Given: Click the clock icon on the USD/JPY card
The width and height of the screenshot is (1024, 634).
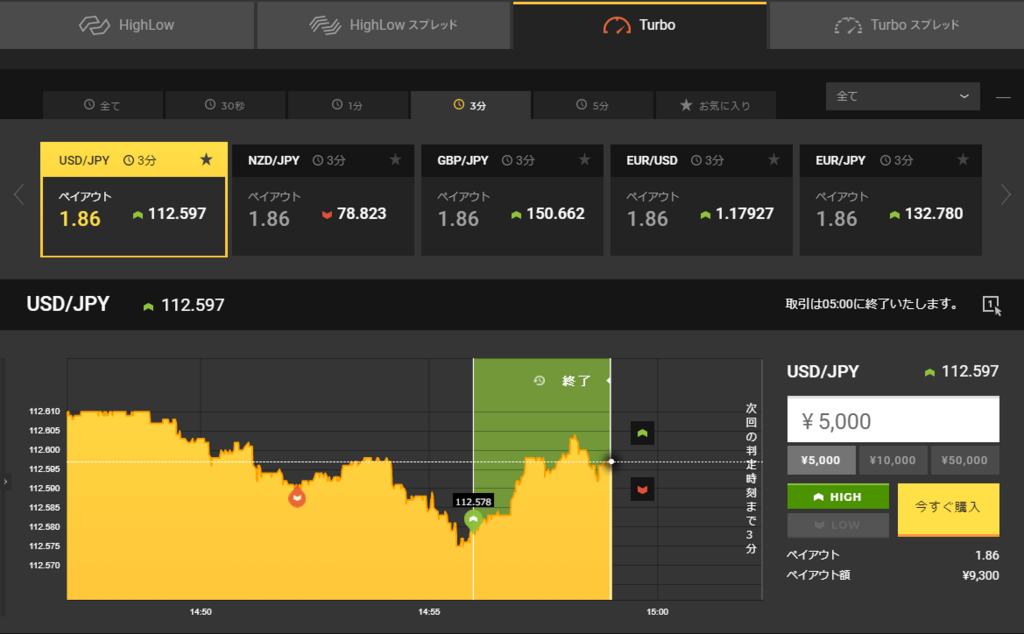Looking at the screenshot, I should (x=130, y=160).
